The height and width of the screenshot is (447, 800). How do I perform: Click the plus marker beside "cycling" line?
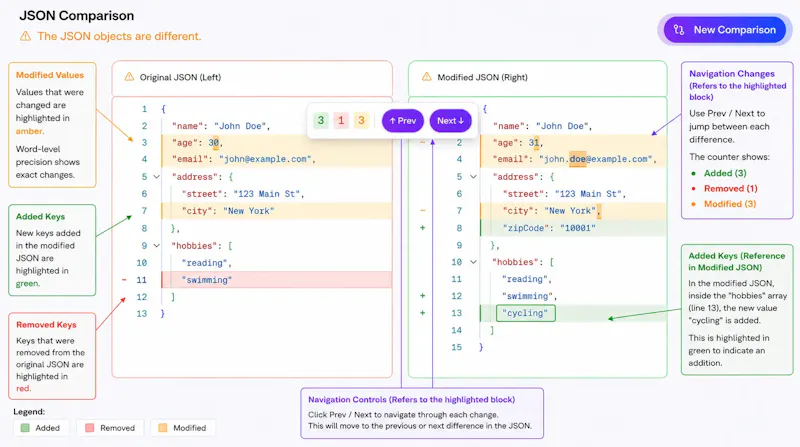(422, 313)
